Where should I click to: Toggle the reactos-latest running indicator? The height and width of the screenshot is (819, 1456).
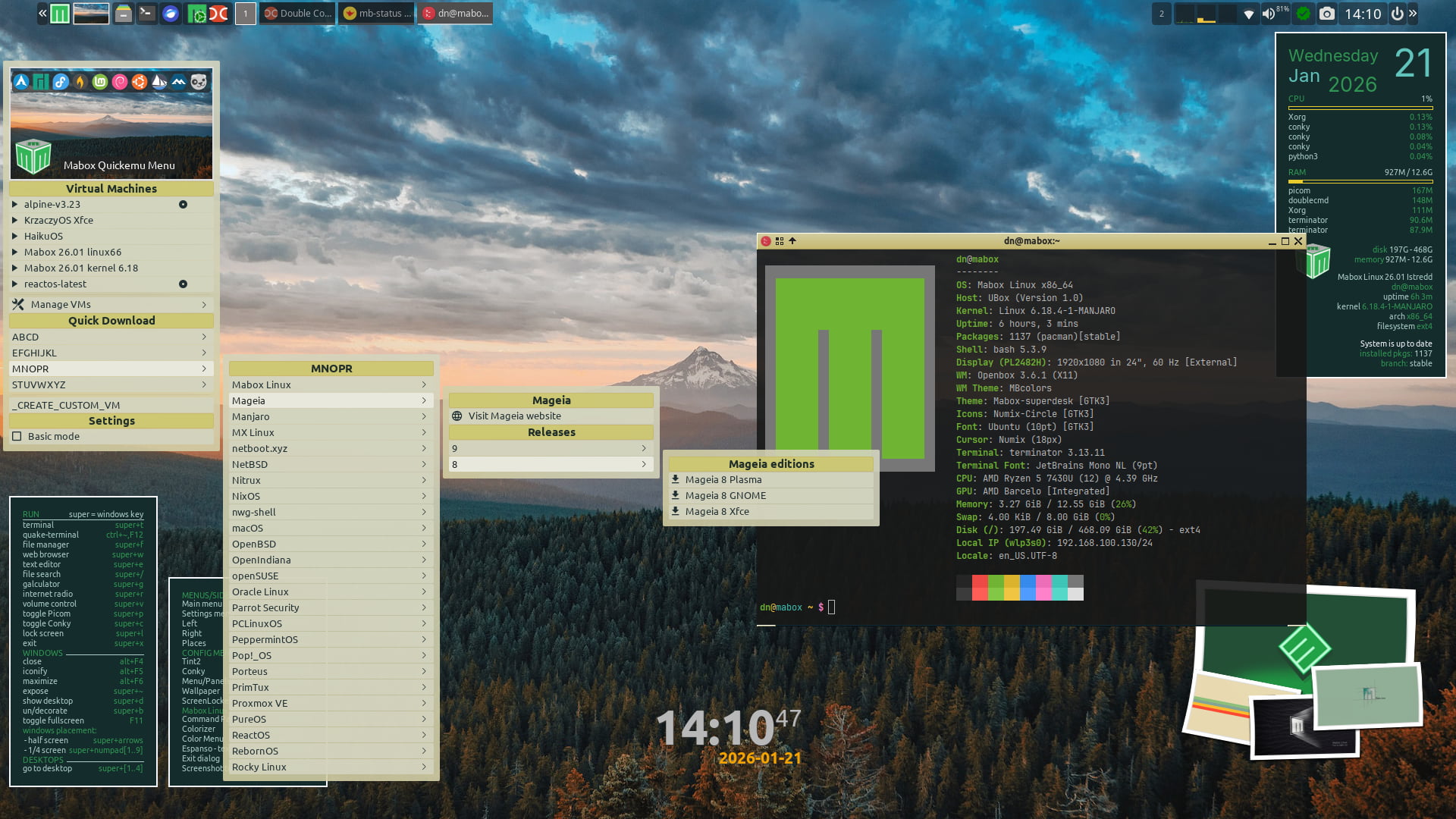pyautogui.click(x=183, y=284)
